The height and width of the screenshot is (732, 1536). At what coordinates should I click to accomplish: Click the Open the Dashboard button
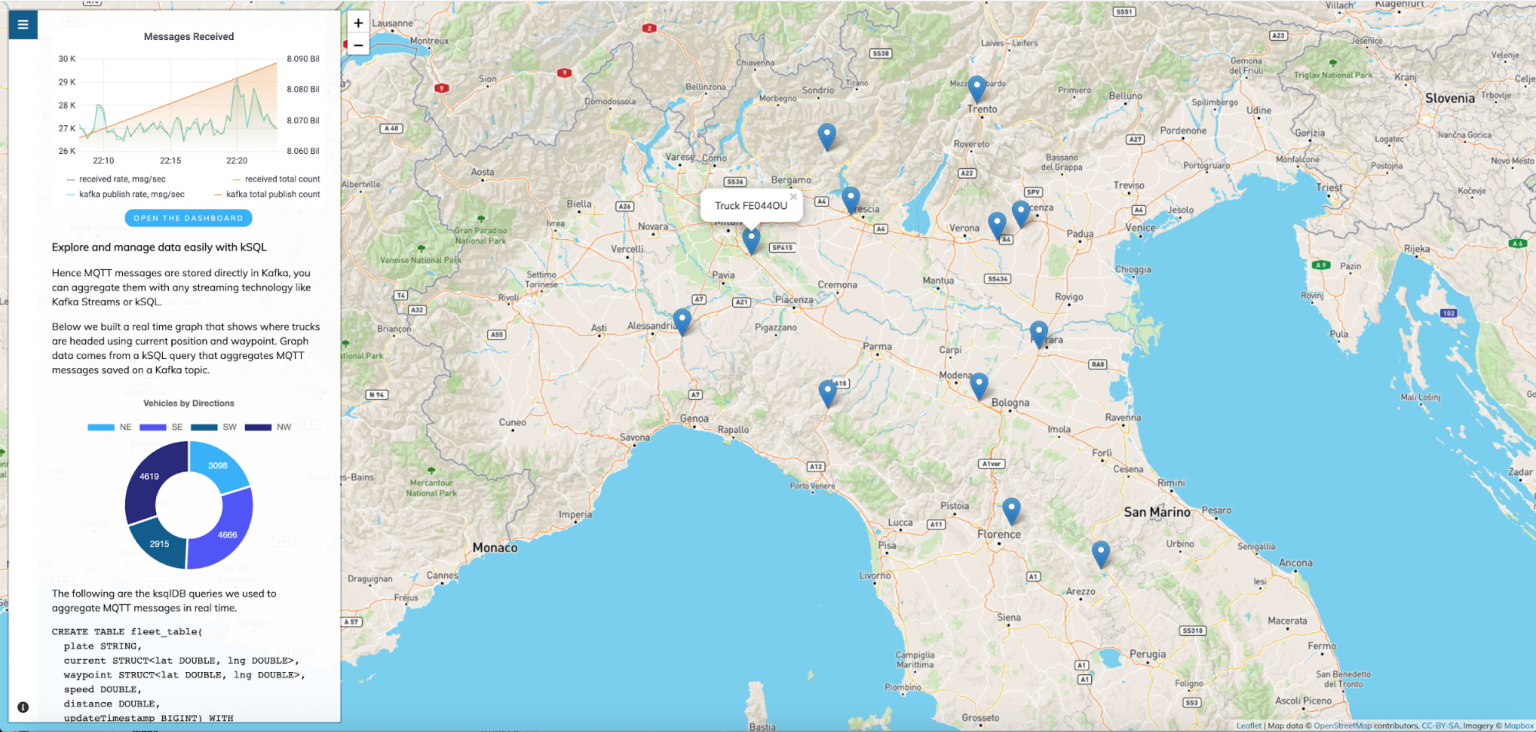188,218
